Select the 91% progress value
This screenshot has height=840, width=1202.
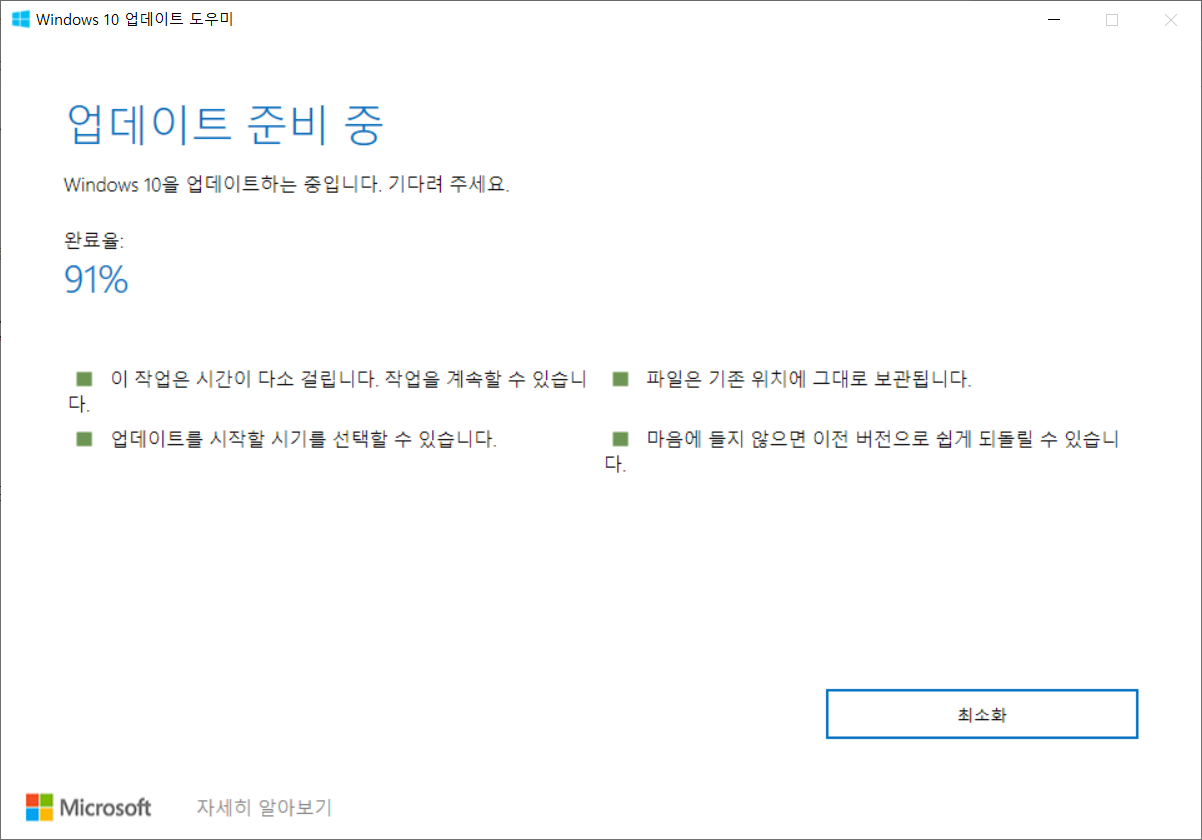click(x=96, y=280)
